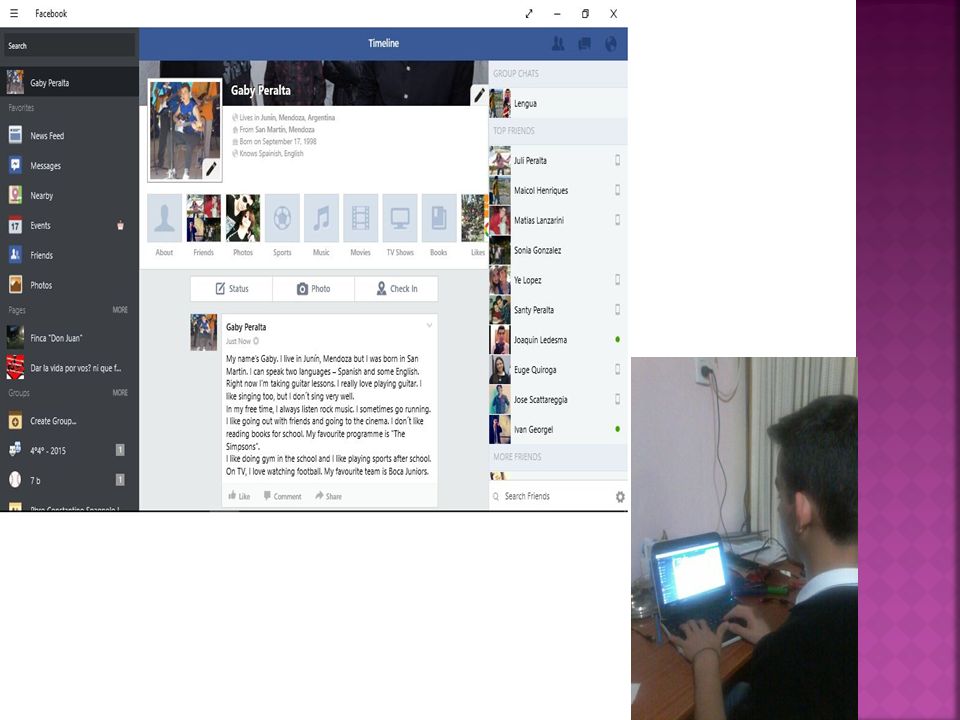
Task: Click the Photo upload button
Action: click(x=313, y=289)
